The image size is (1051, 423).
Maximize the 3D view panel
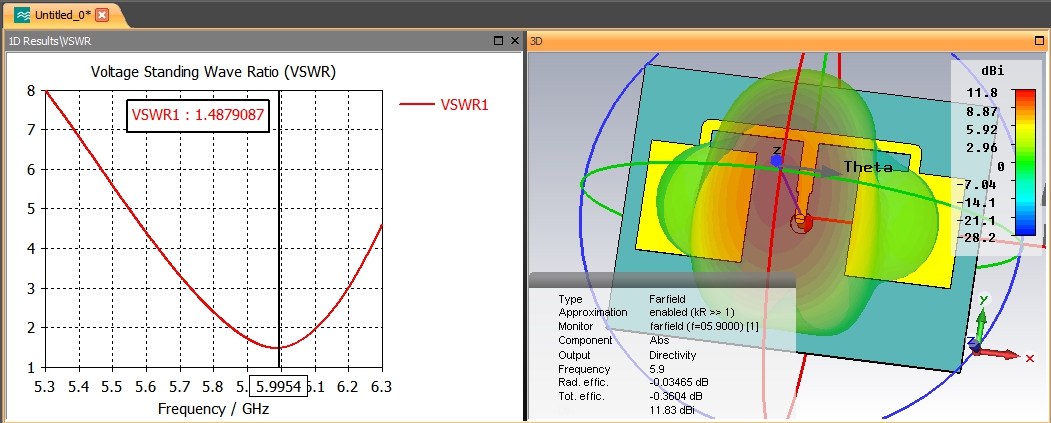(x=1040, y=41)
